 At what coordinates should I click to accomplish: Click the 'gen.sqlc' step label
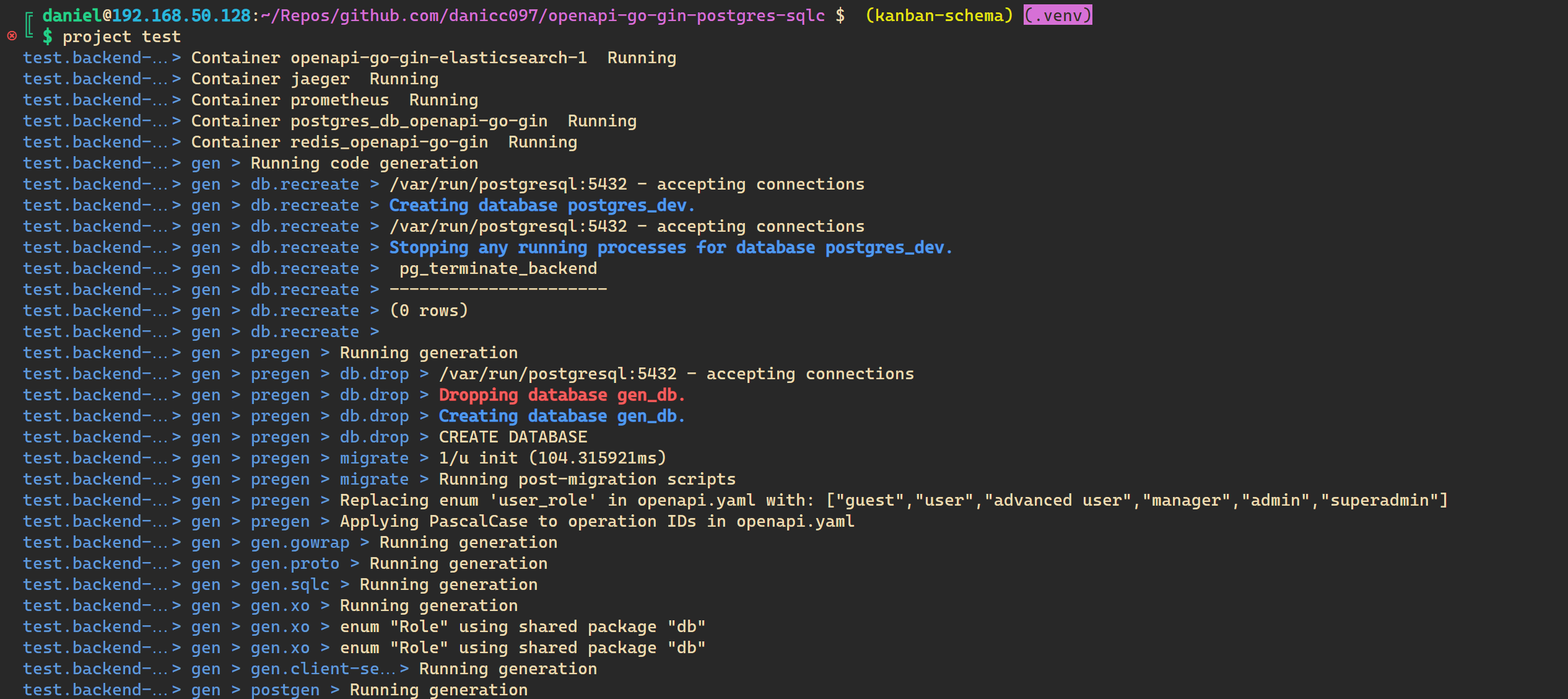coord(290,584)
